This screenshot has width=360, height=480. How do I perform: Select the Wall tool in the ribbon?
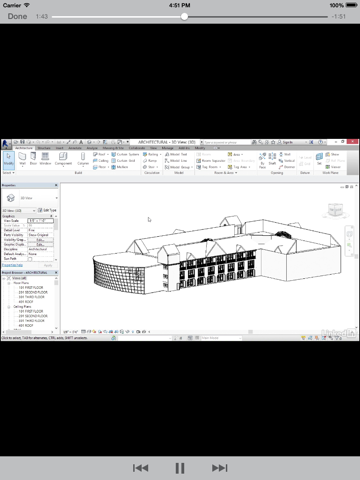point(22,159)
